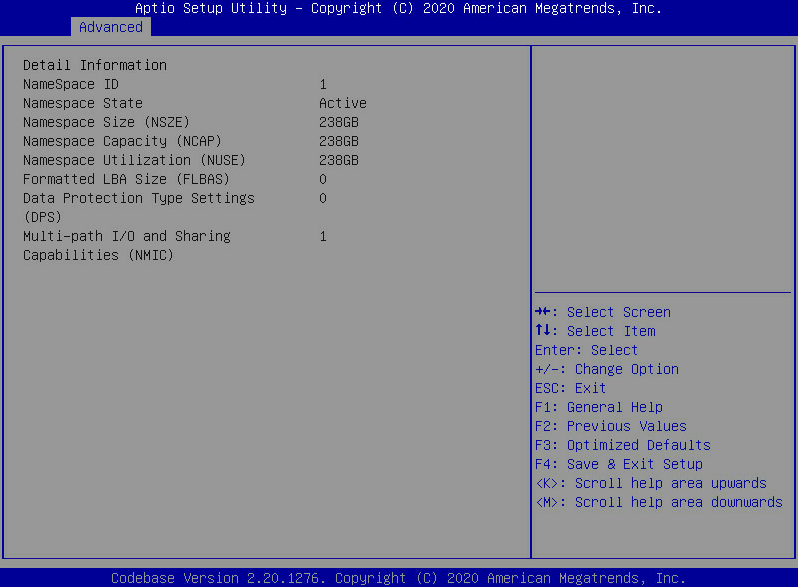
Task: Click the Aptio Setup Utility title text
Action: (398, 9)
